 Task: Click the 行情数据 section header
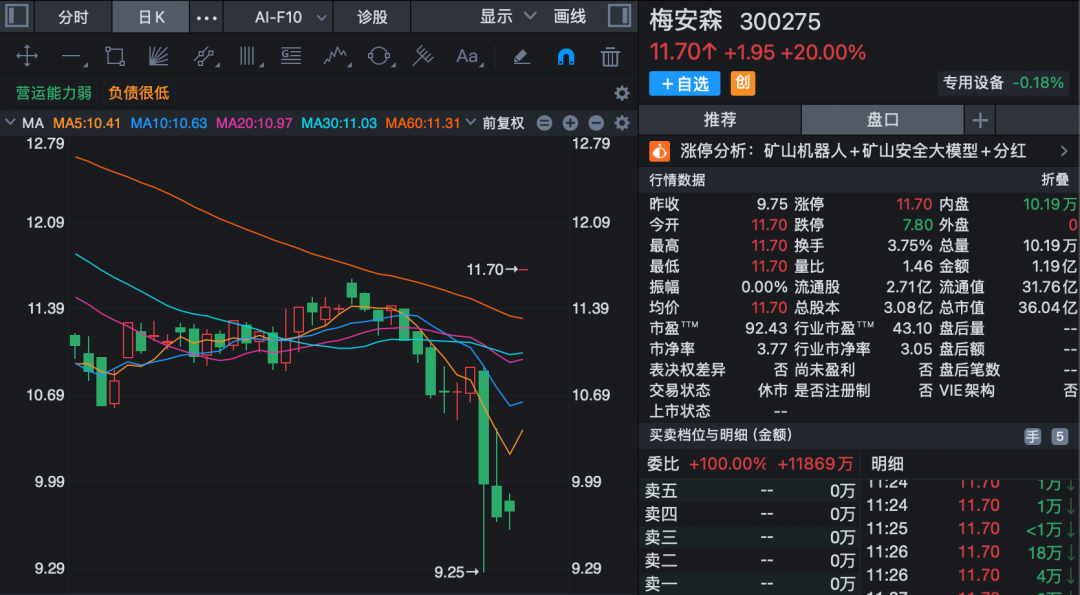click(x=677, y=180)
